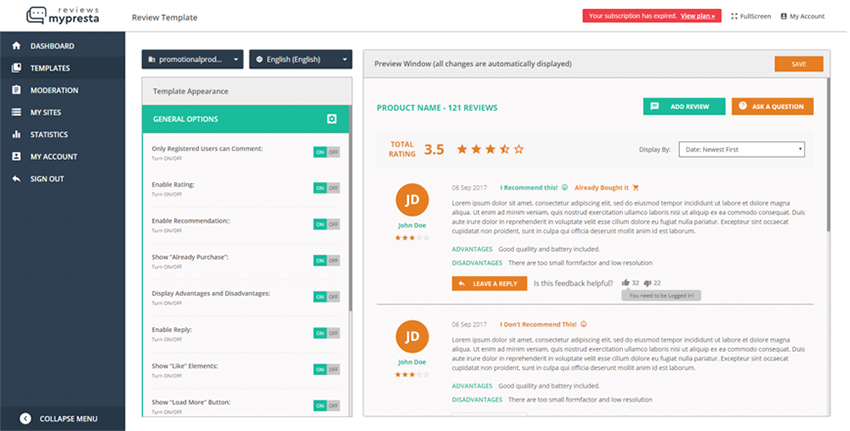
Task: Click the thumbs up icon with 32
Action: point(626,282)
